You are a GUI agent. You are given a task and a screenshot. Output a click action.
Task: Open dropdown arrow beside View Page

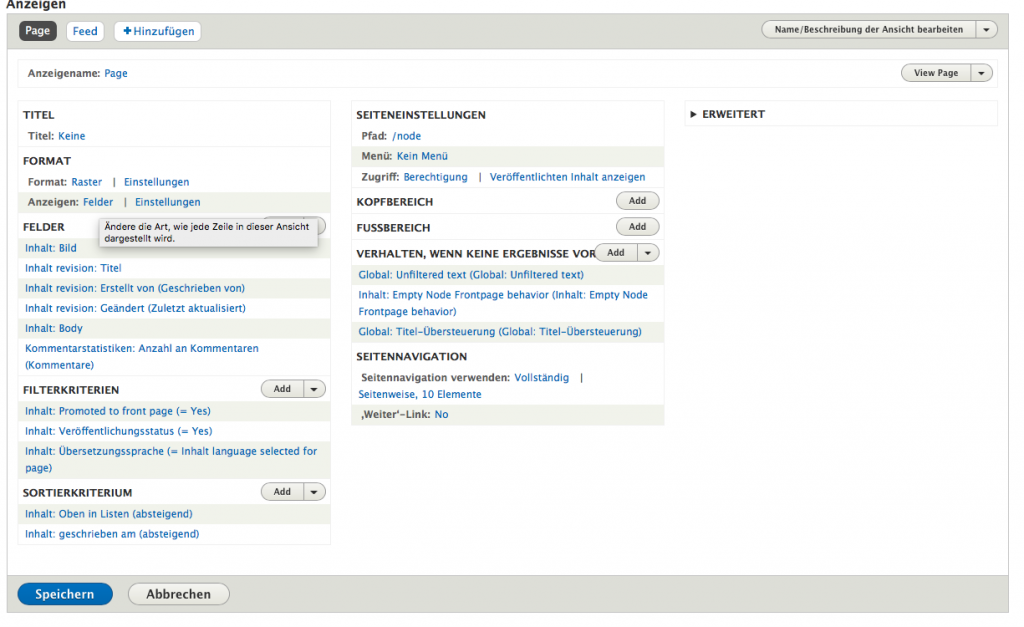pos(982,73)
